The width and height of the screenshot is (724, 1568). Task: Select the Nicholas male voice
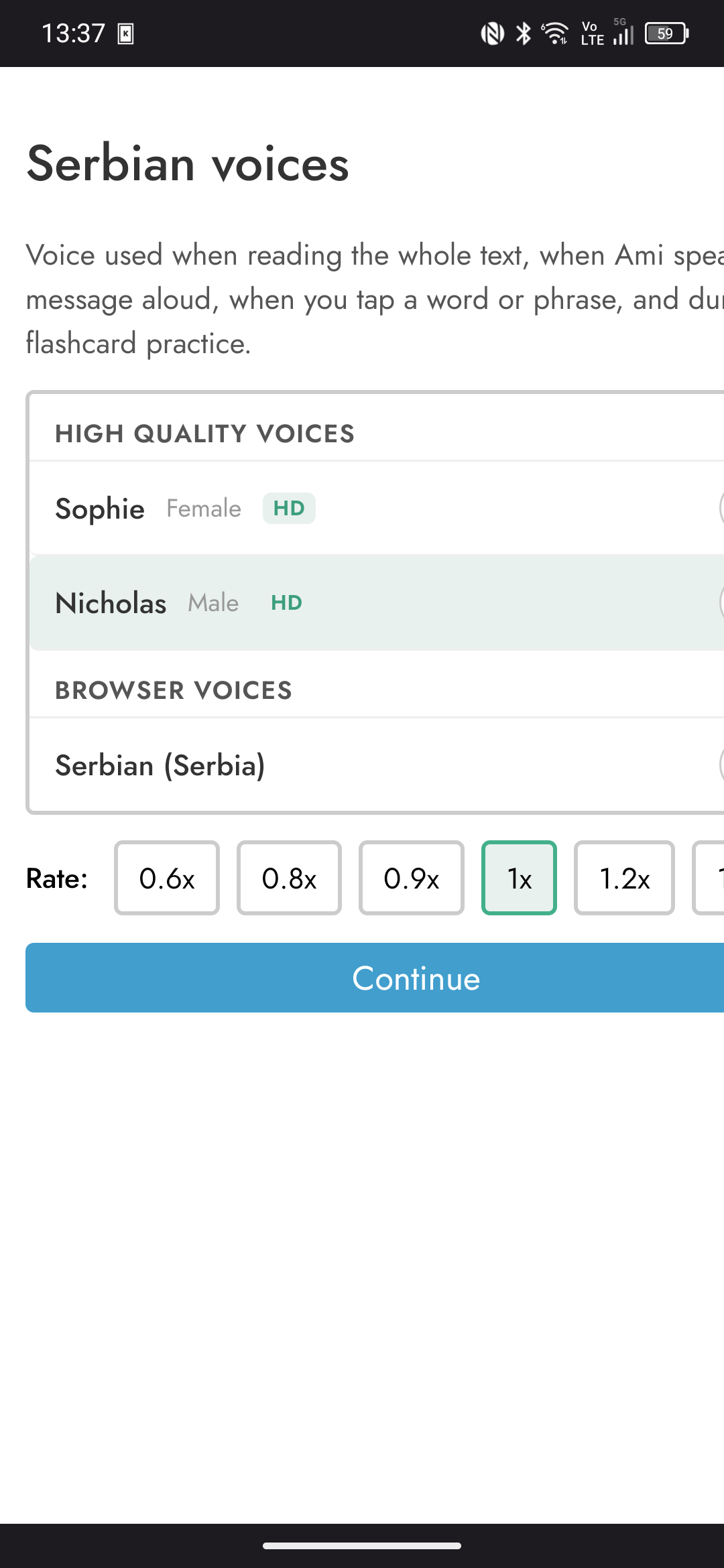click(x=377, y=602)
